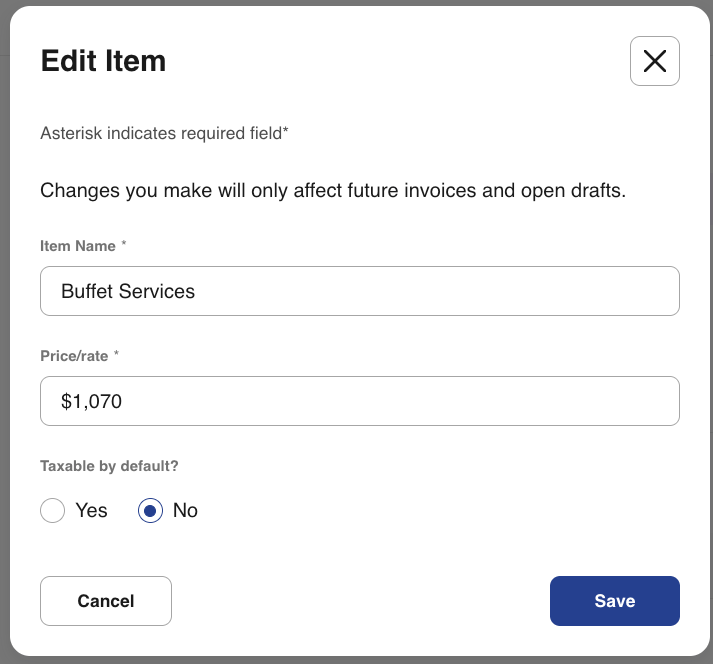This screenshot has height=664, width=713.
Task: Choose the No taxable radio button
Action: tap(150, 511)
